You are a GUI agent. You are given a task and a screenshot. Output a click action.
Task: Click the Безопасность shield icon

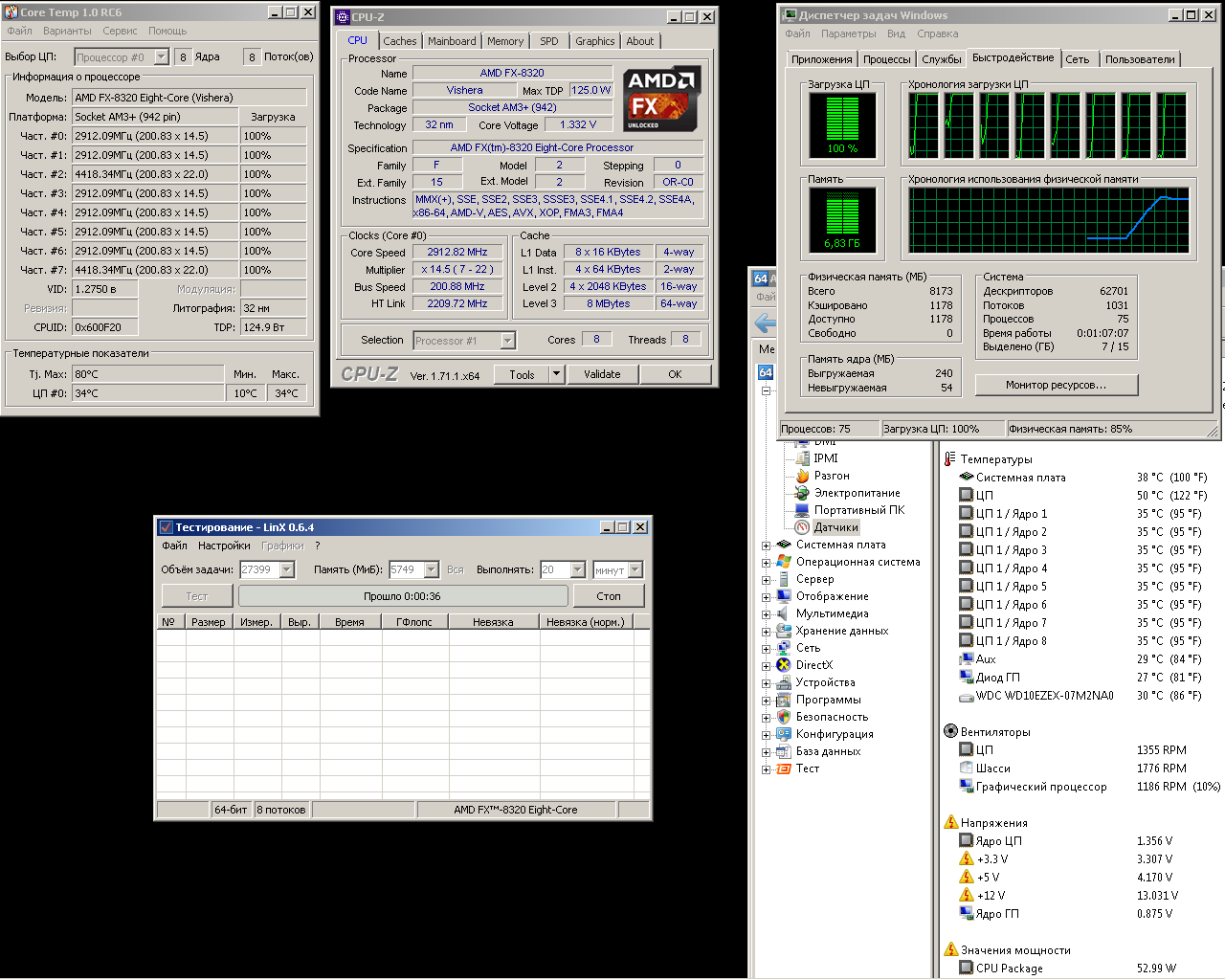[784, 717]
